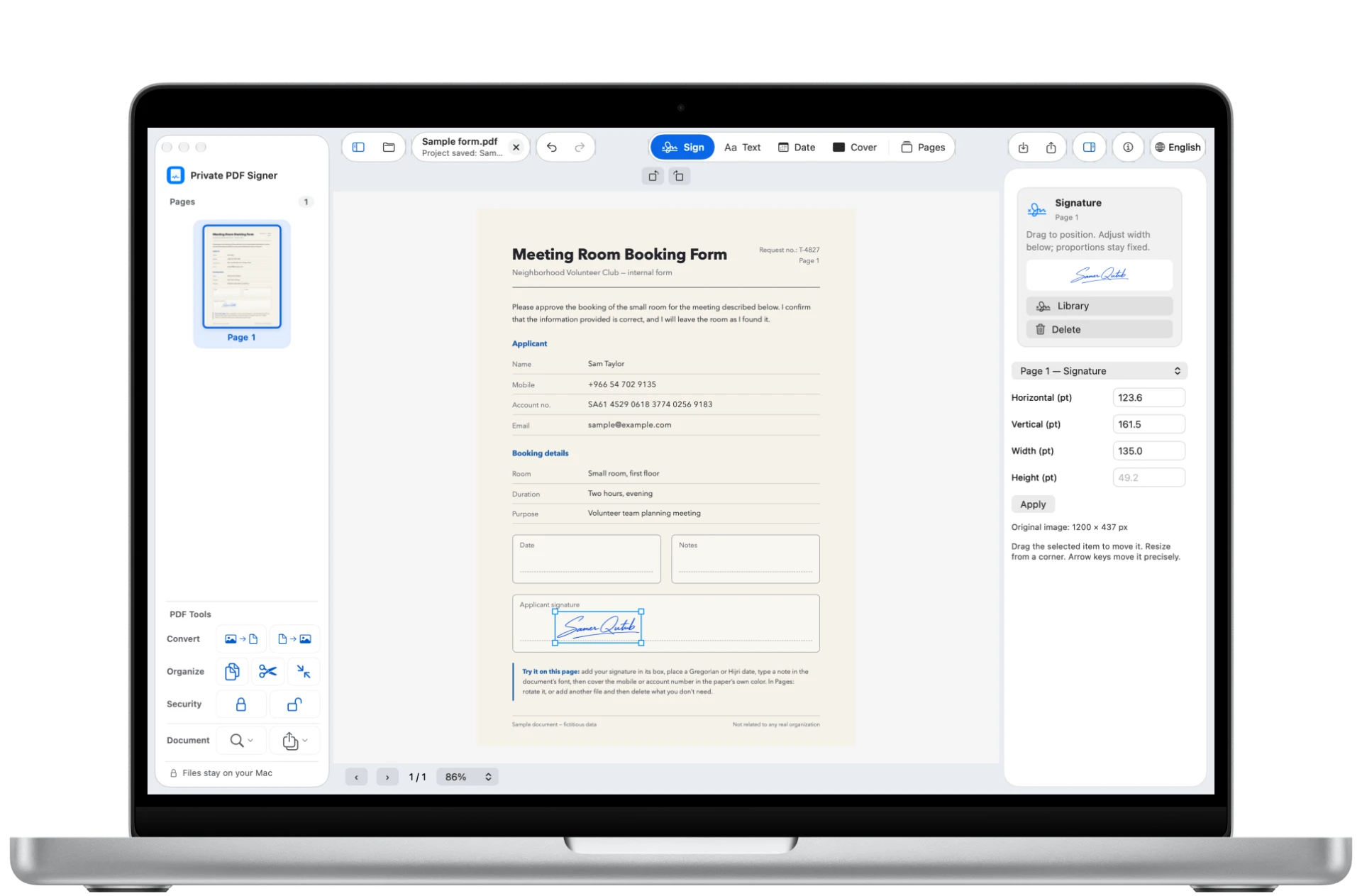
Task: Apply the signature position values
Action: pos(1033,504)
